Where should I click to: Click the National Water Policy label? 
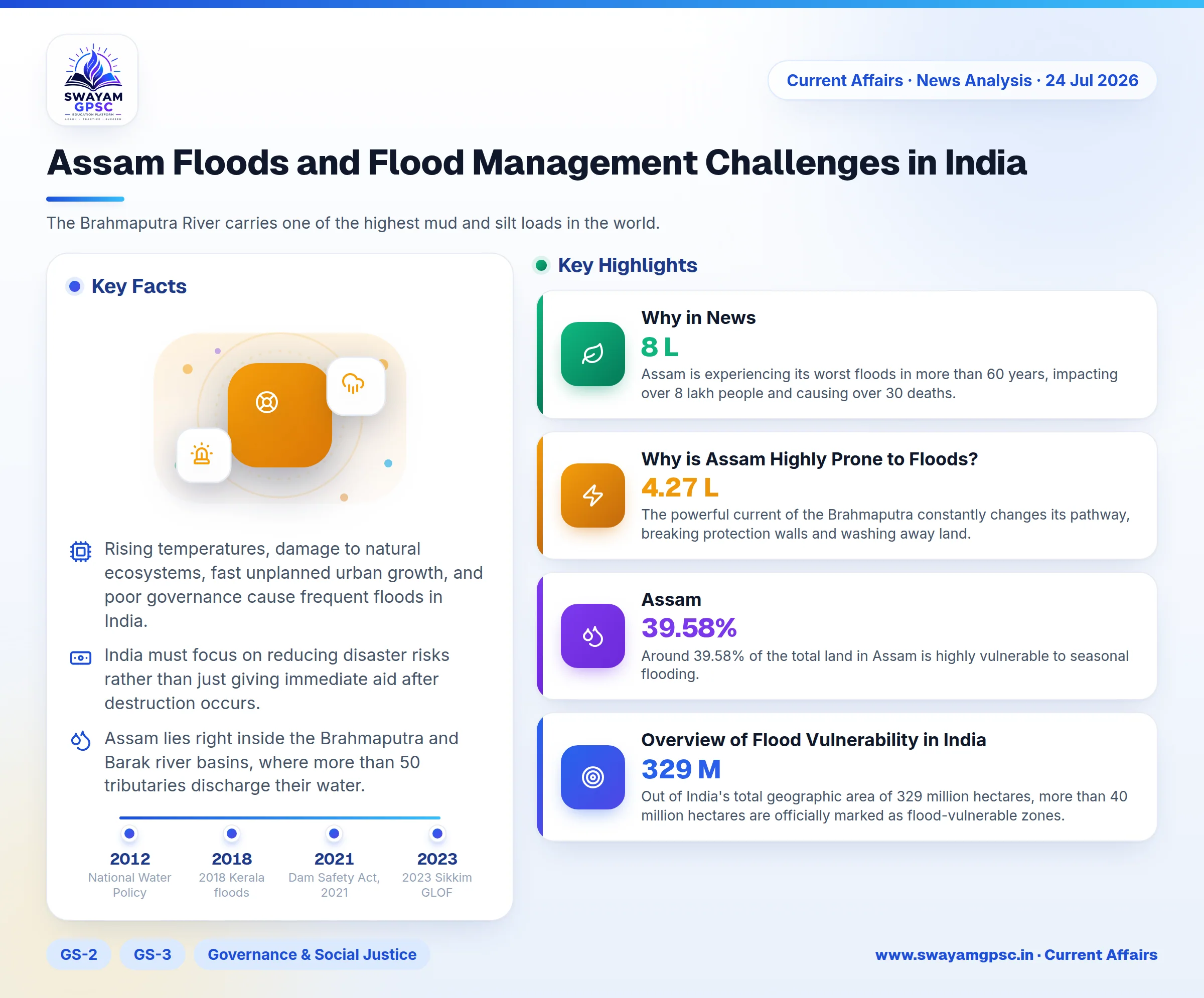(129, 885)
